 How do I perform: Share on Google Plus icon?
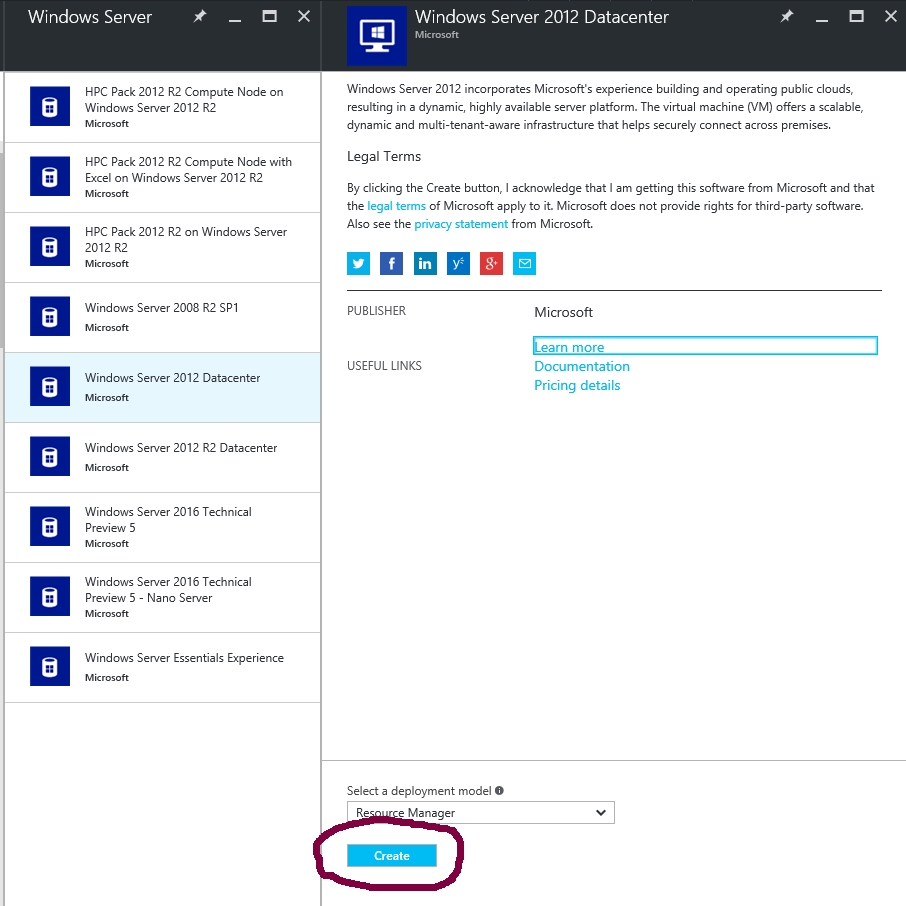(491, 263)
